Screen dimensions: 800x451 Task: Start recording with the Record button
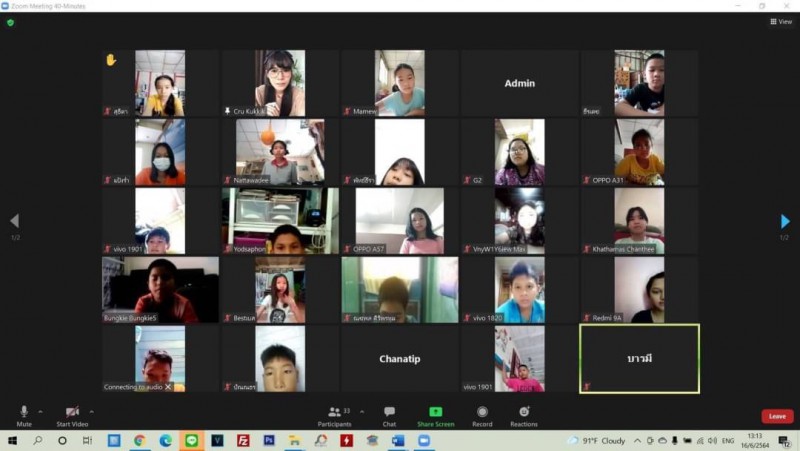[x=482, y=412]
